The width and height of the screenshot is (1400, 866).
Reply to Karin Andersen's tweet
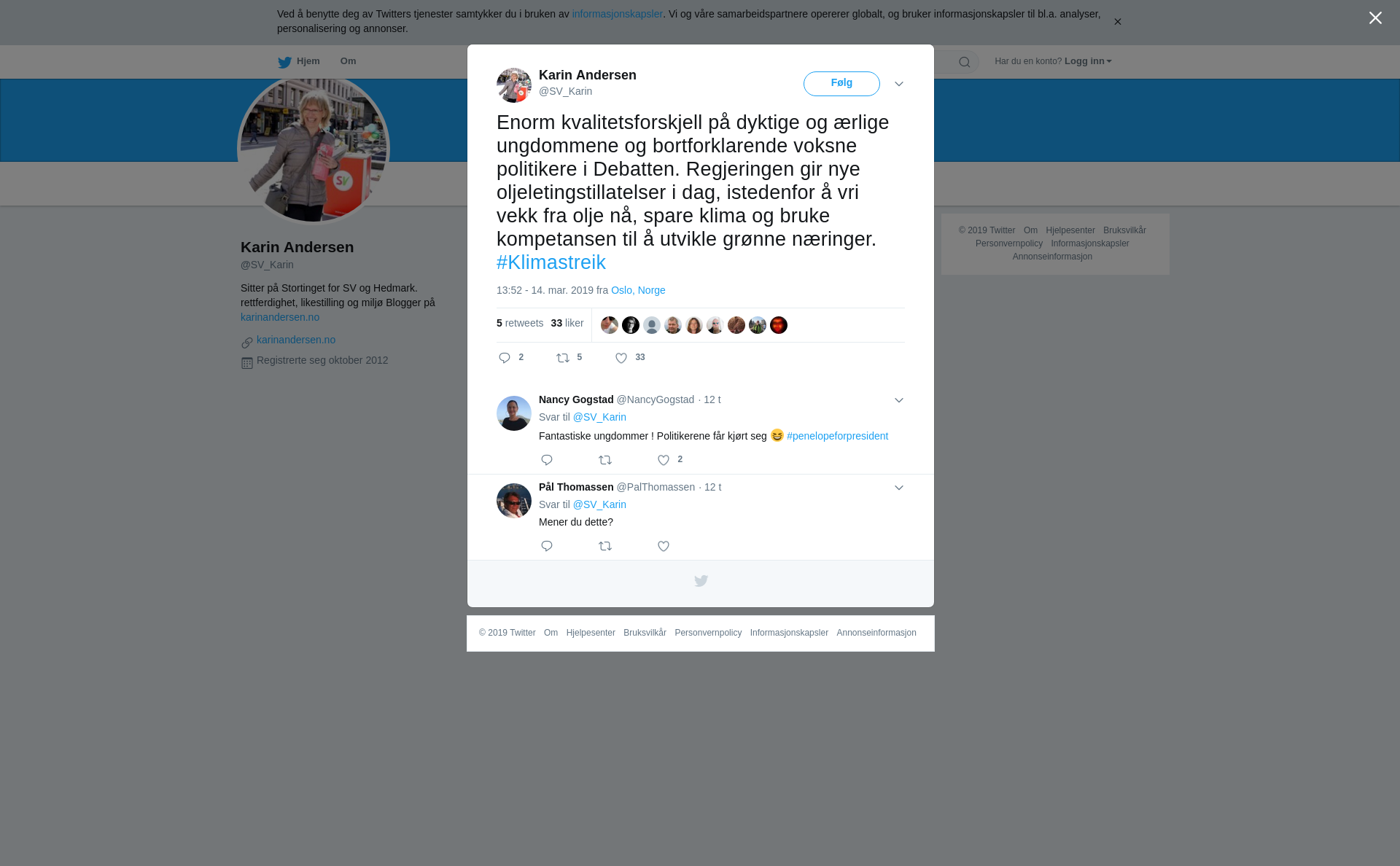(505, 358)
